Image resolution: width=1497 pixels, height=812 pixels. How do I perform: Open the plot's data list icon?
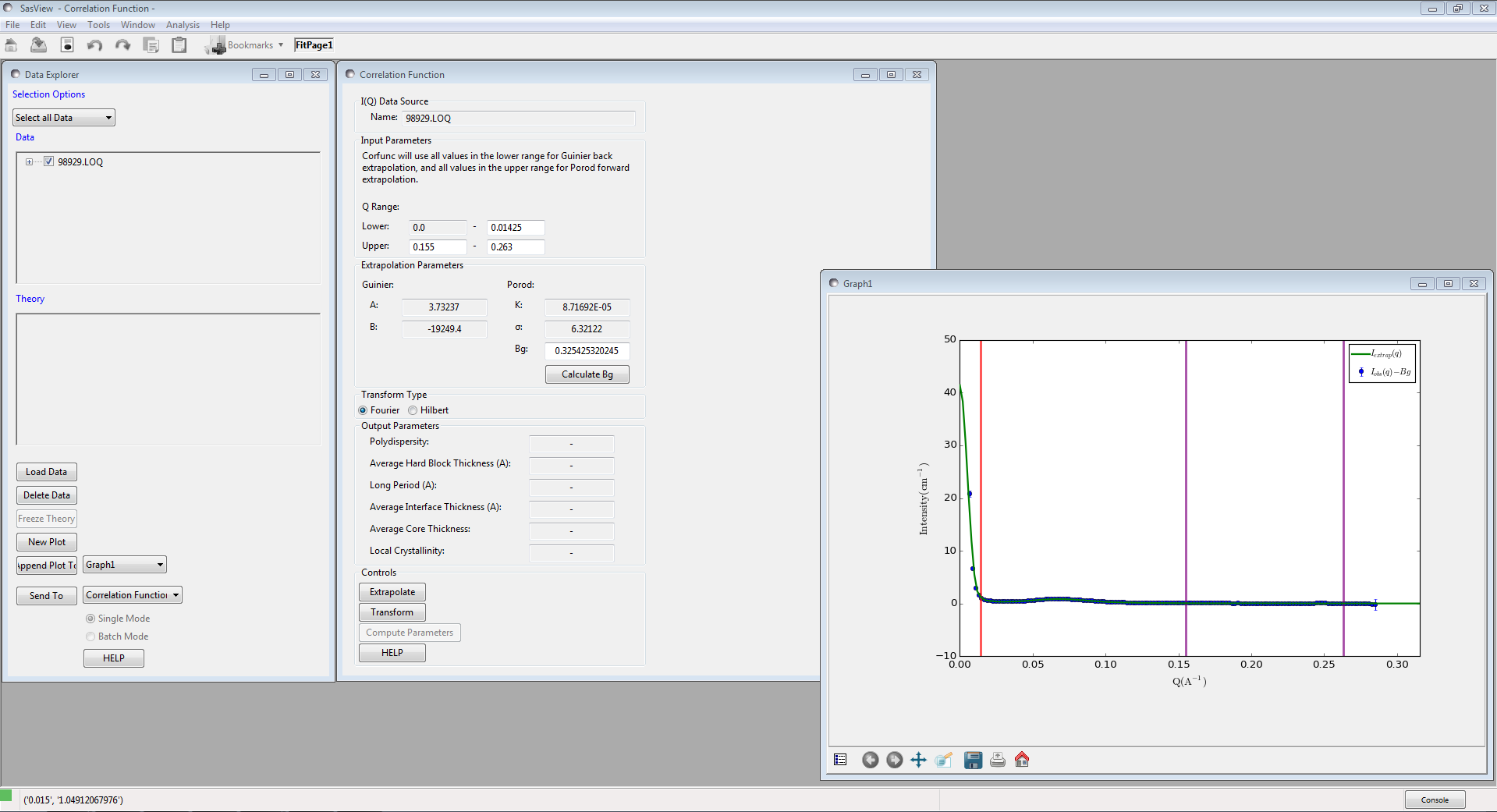[x=840, y=759]
